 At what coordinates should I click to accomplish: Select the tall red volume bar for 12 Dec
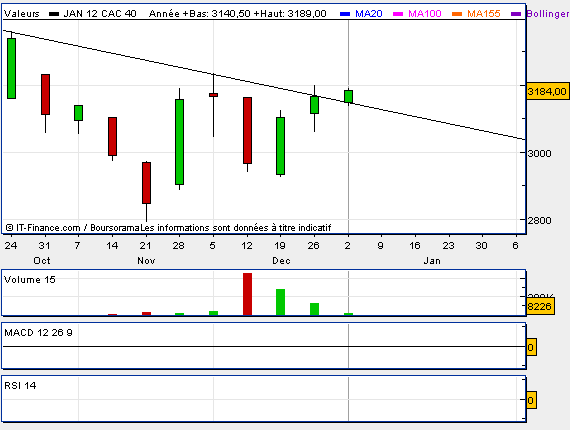[247, 294]
